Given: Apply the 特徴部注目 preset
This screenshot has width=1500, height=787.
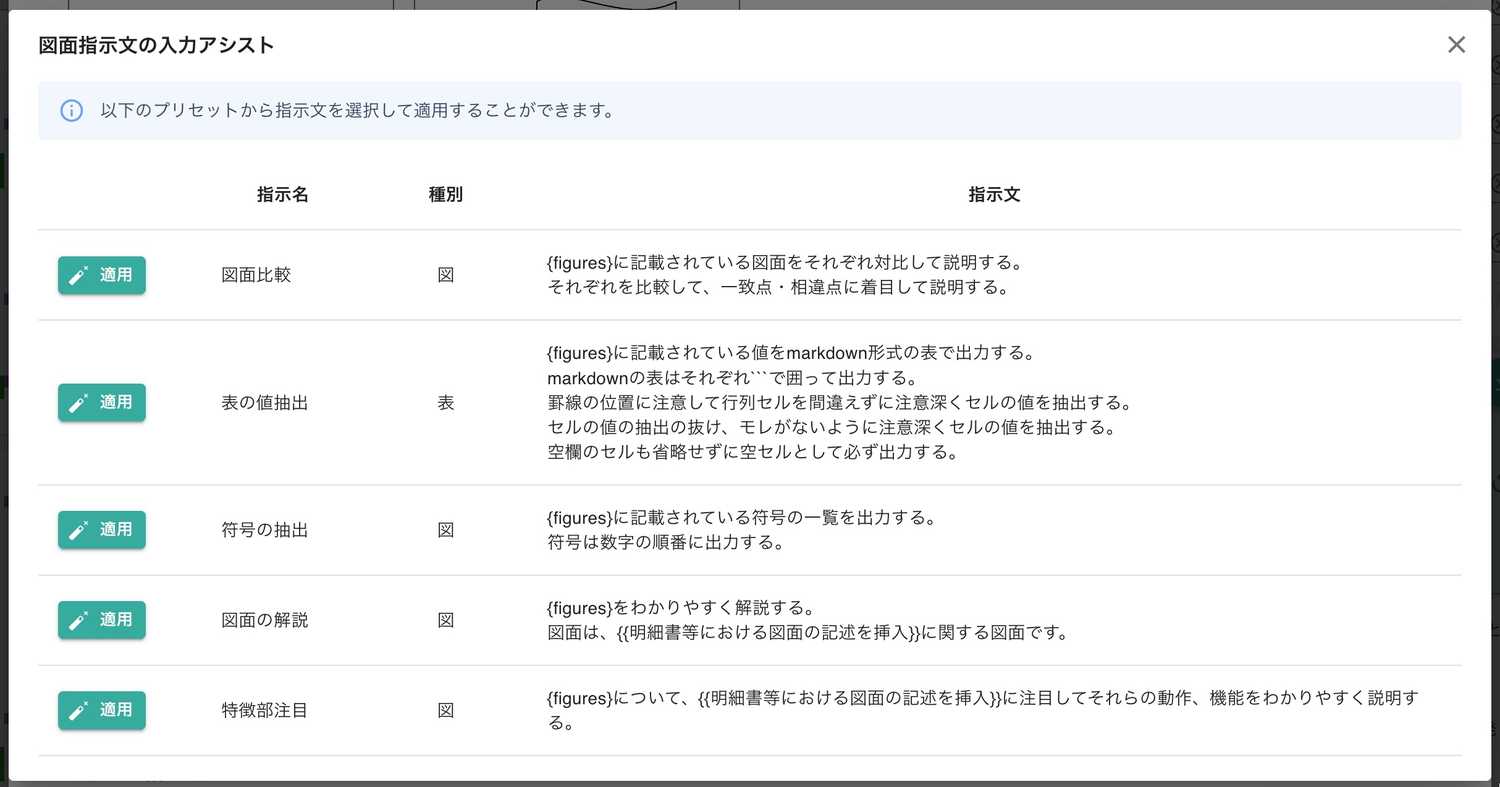Looking at the screenshot, I should (101, 710).
